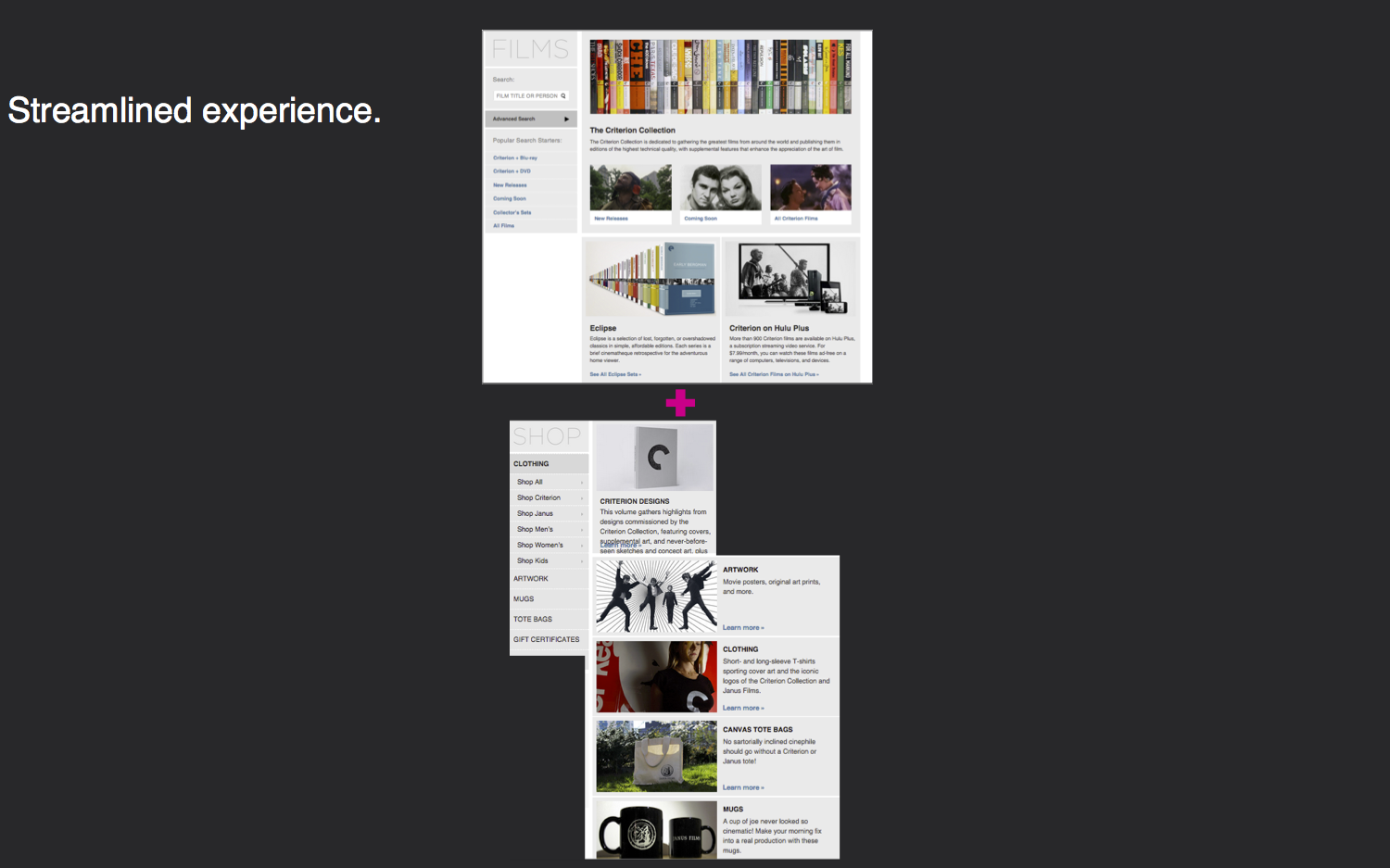Click the Criterion Designs book image

[654, 458]
